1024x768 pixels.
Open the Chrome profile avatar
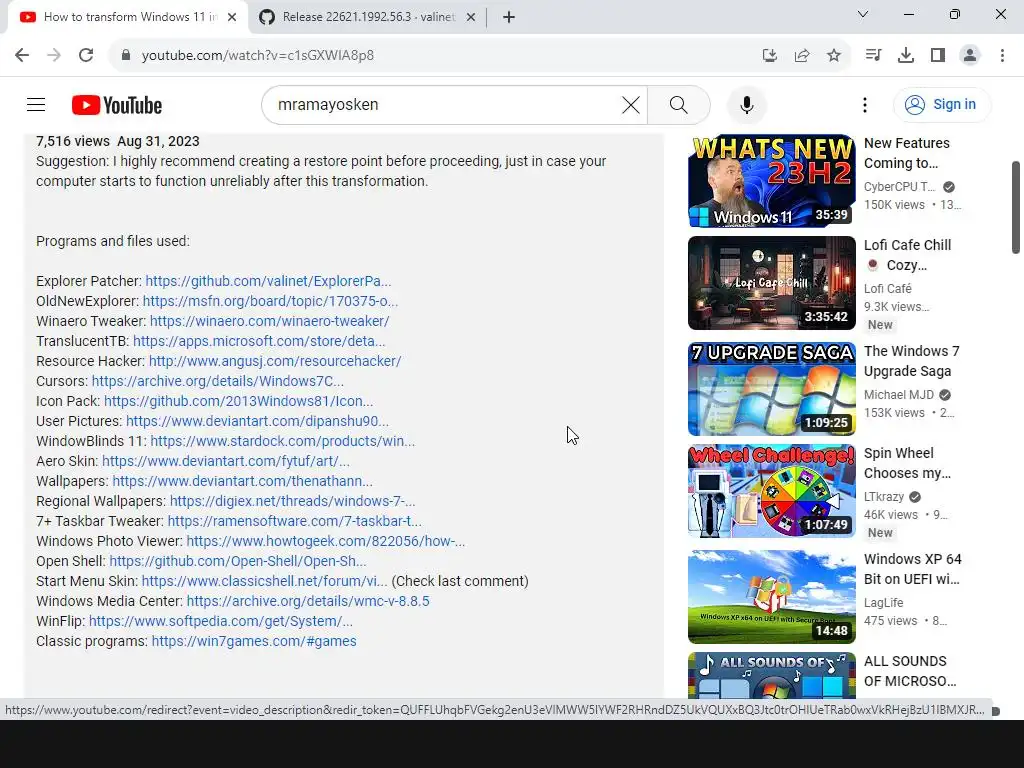pos(970,56)
